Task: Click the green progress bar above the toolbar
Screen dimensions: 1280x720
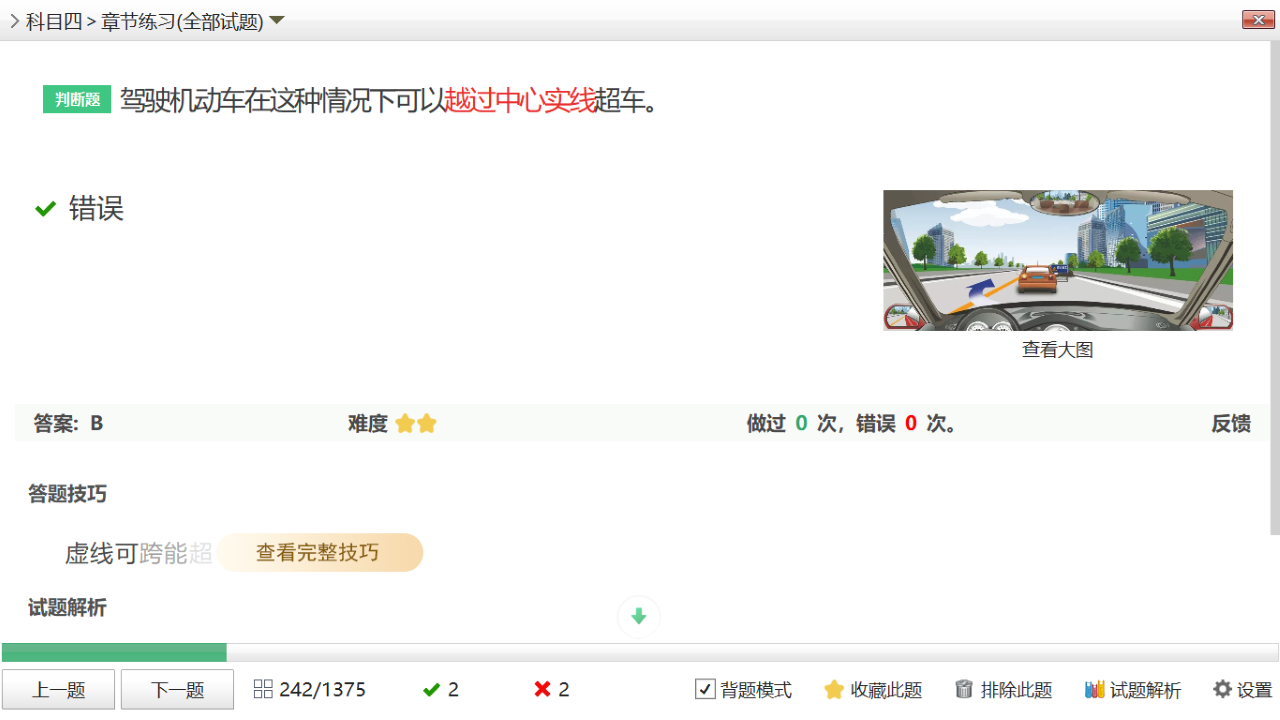Action: (x=114, y=653)
